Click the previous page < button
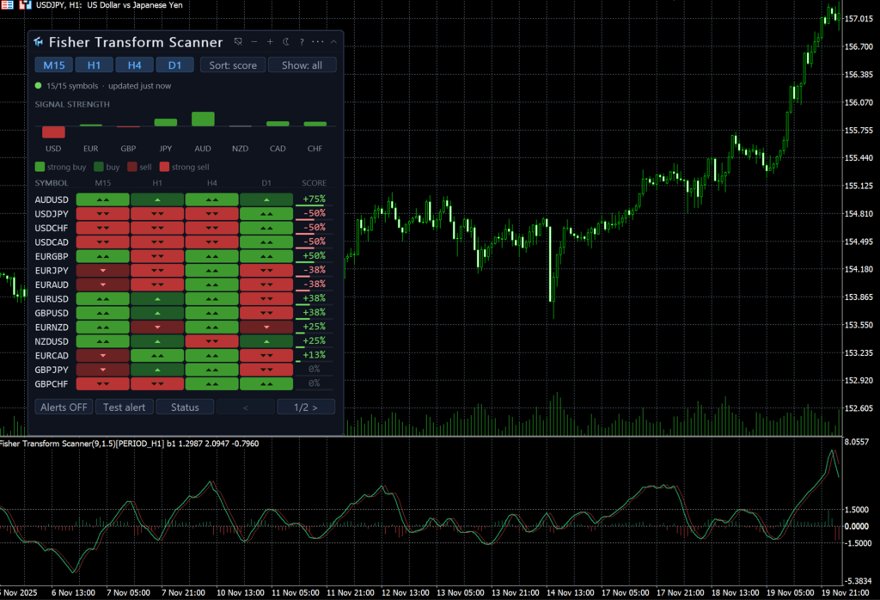 pyautogui.click(x=245, y=407)
